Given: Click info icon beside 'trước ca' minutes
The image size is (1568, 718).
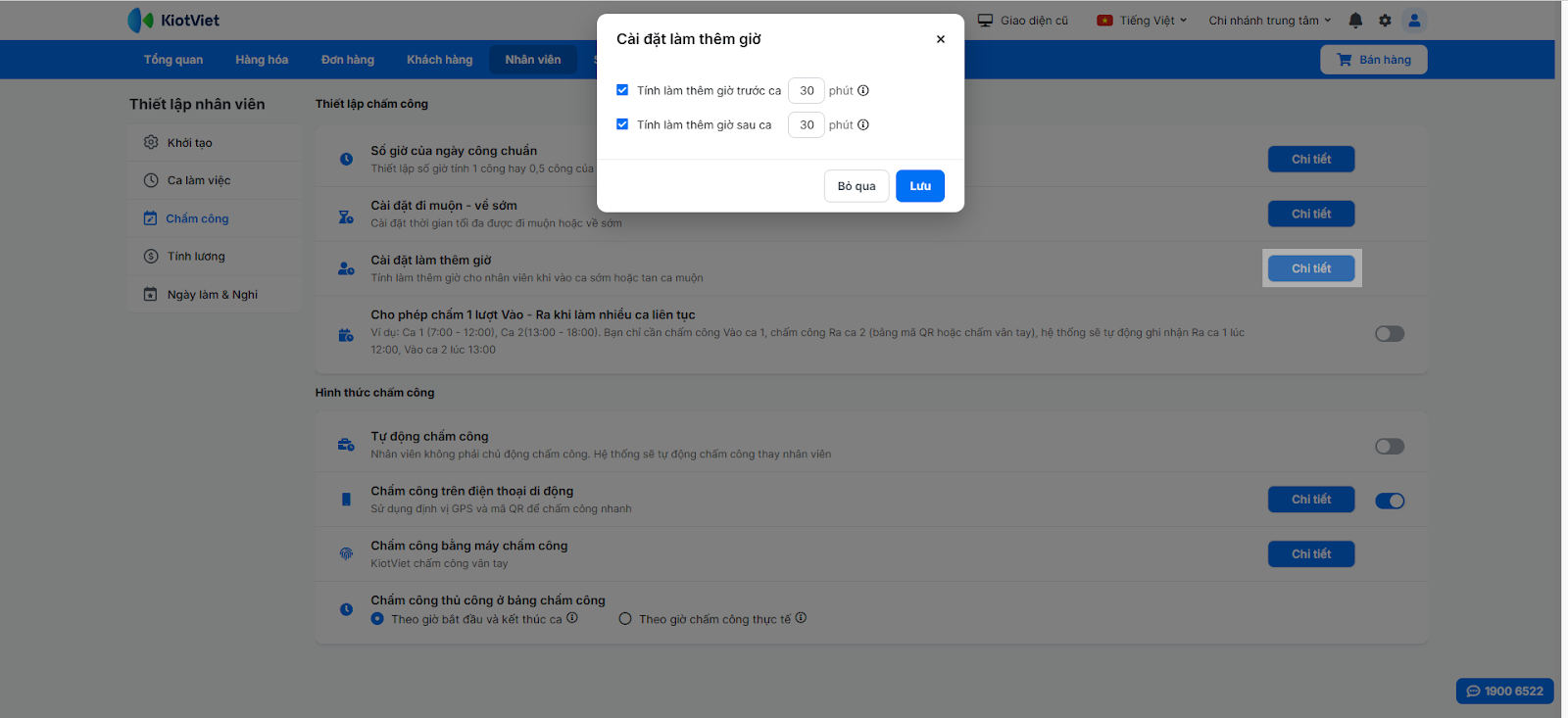Looking at the screenshot, I should point(863,91).
